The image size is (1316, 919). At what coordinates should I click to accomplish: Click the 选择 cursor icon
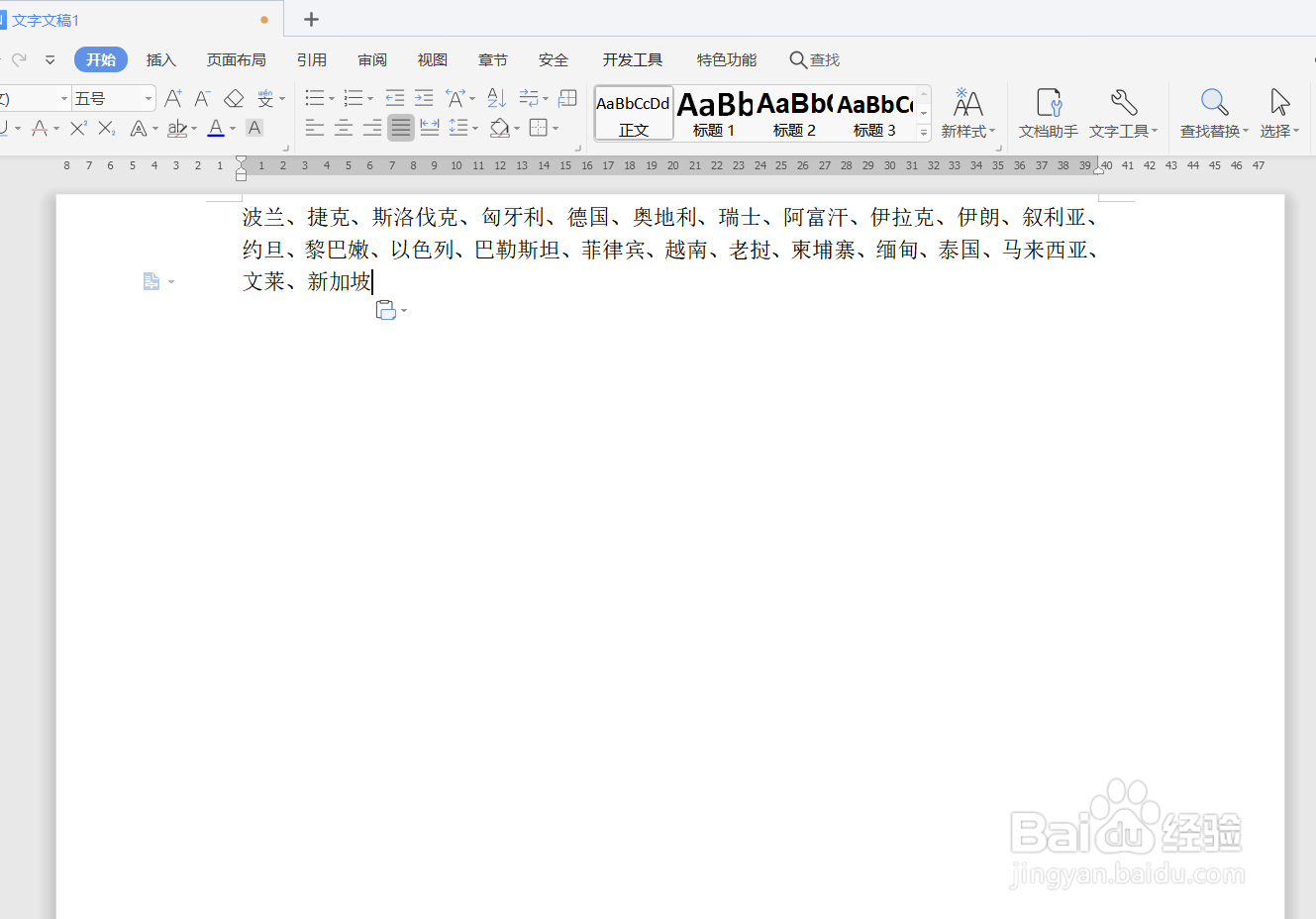pyautogui.click(x=1279, y=102)
